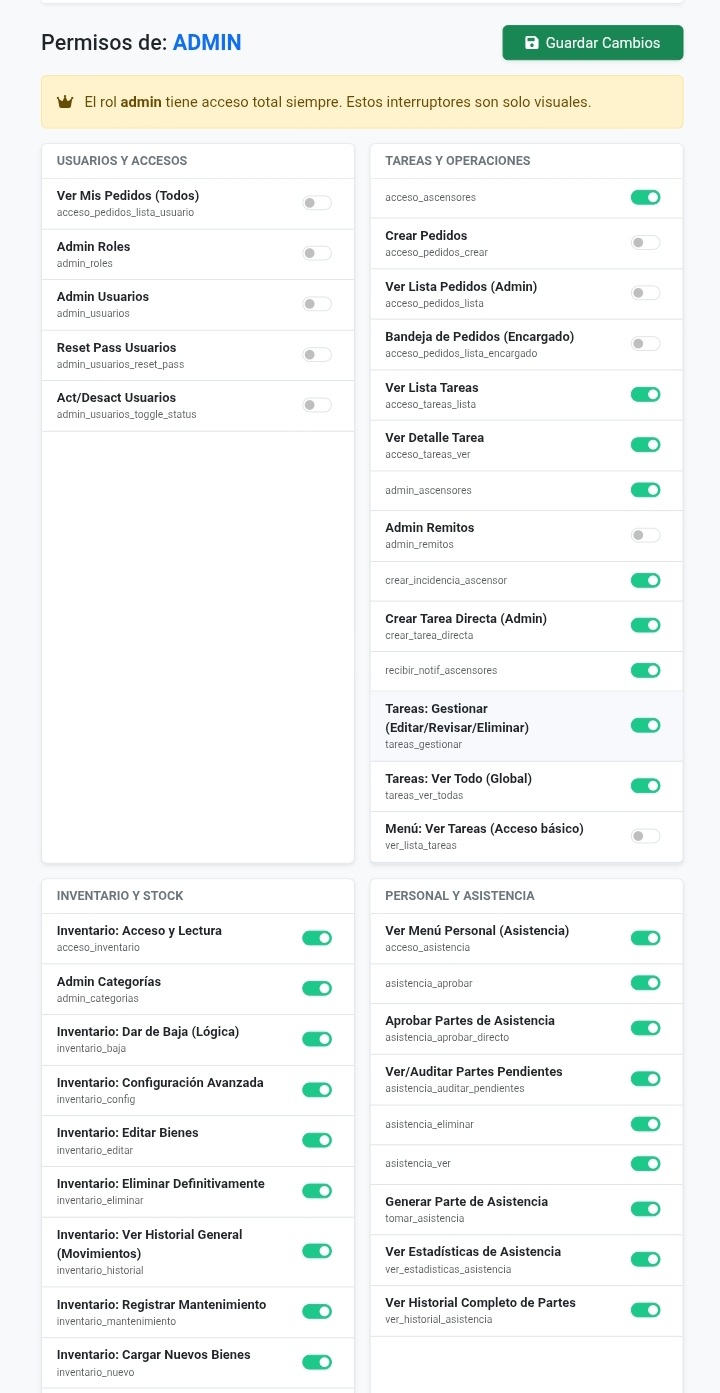Click the crown icon in the admin notice

pos(65,102)
